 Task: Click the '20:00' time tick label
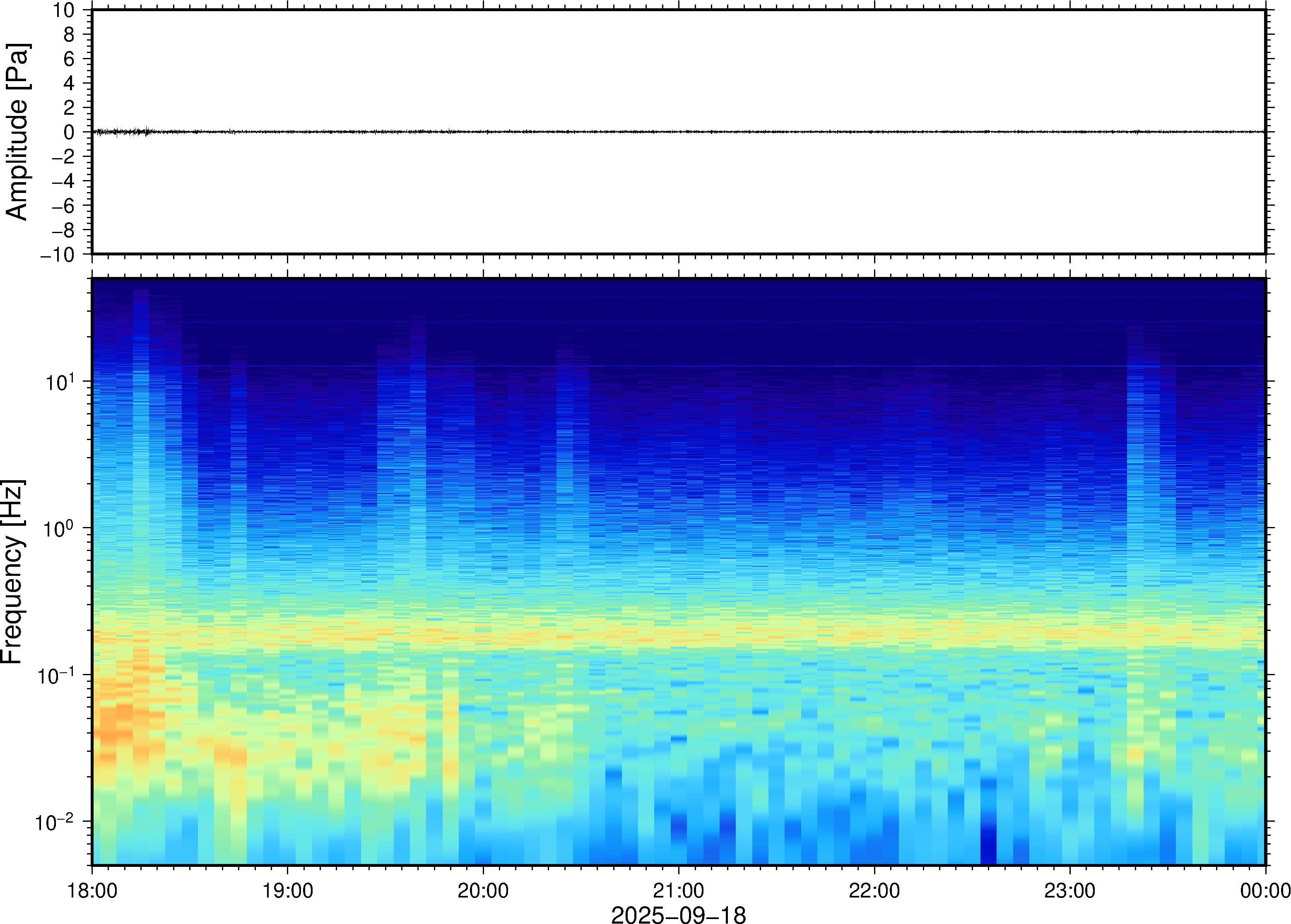(x=483, y=890)
